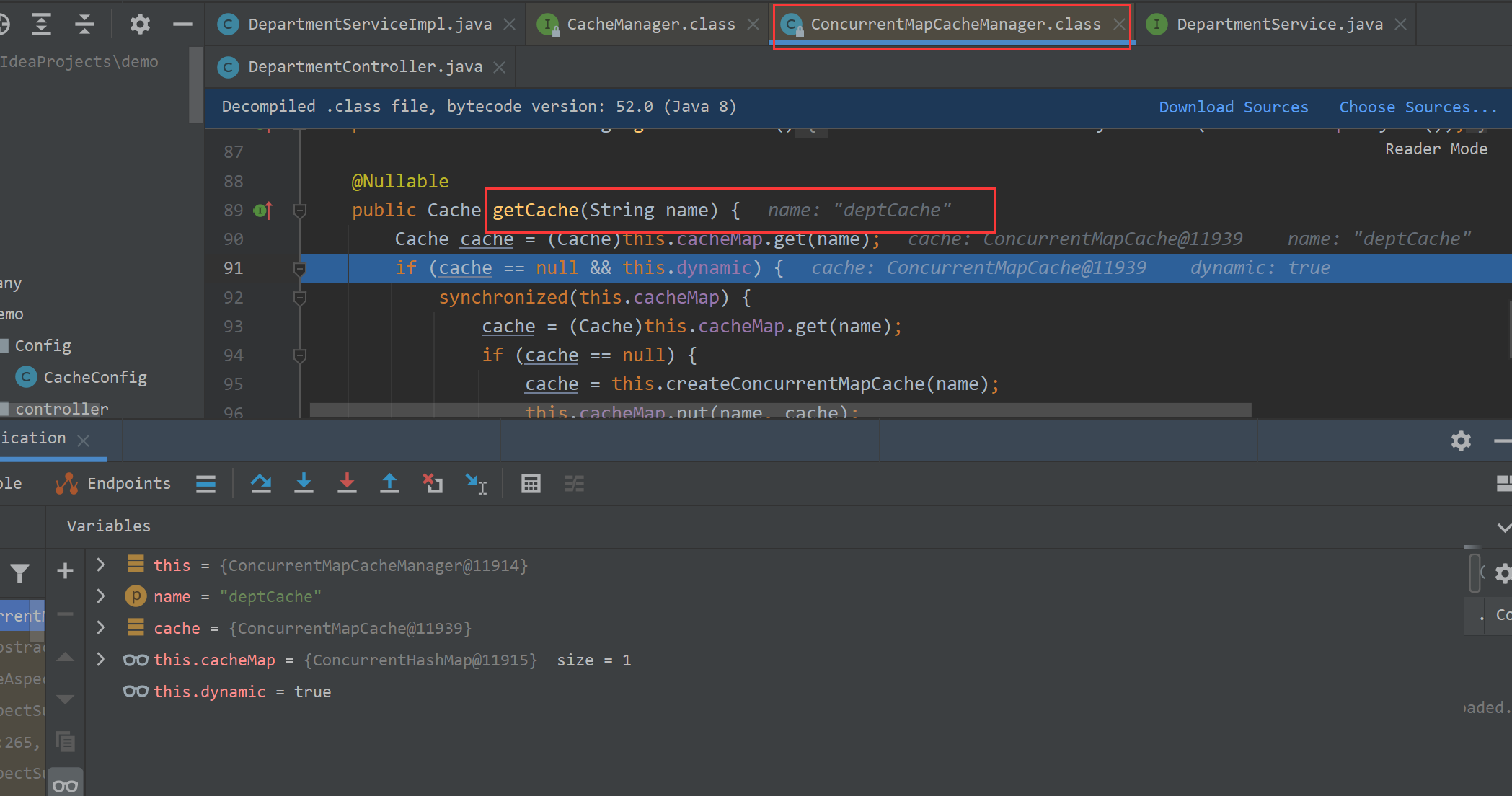1512x796 pixels.
Task: Expand the this.cacheMap variable node
Action: (x=101, y=659)
